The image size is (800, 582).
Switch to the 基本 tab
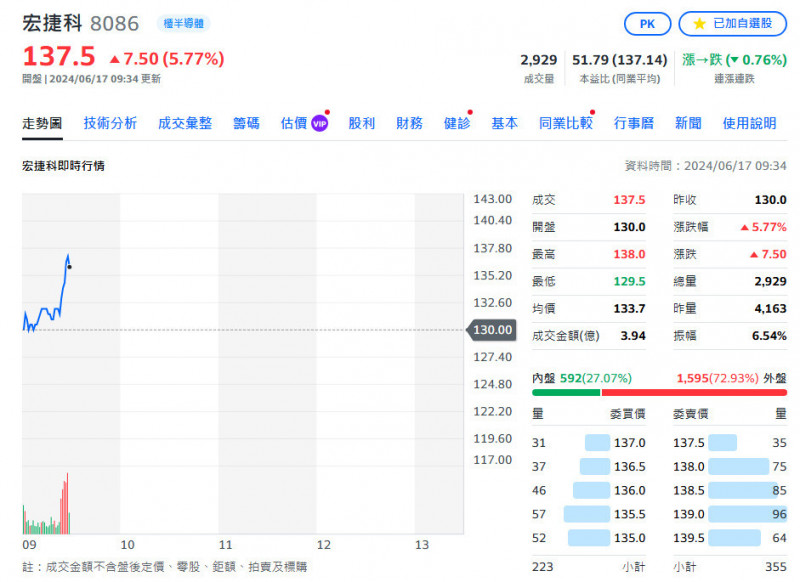click(505, 123)
